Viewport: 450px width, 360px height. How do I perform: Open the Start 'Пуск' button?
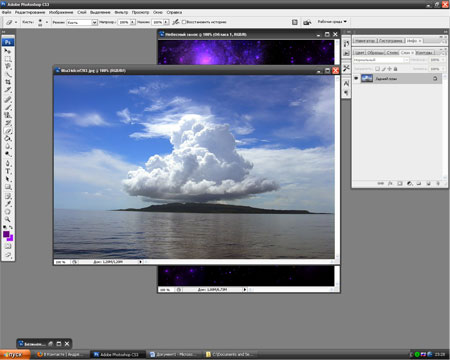pos(15,354)
